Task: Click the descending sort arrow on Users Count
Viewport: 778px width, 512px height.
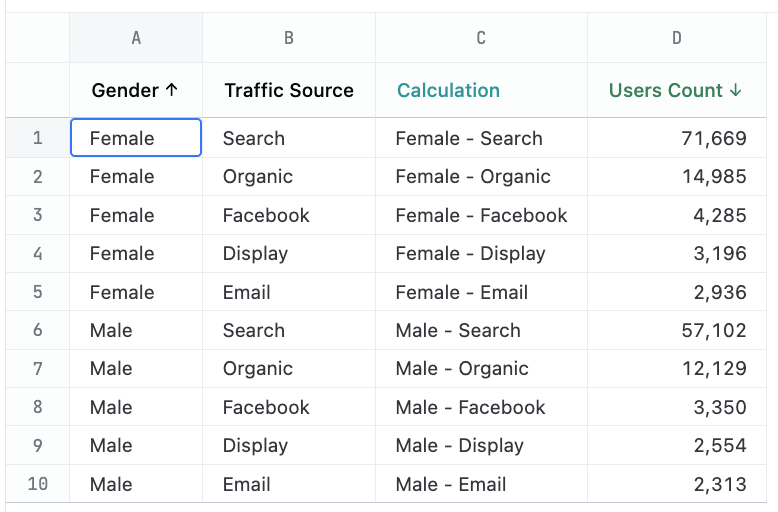Action: pyautogui.click(x=736, y=90)
